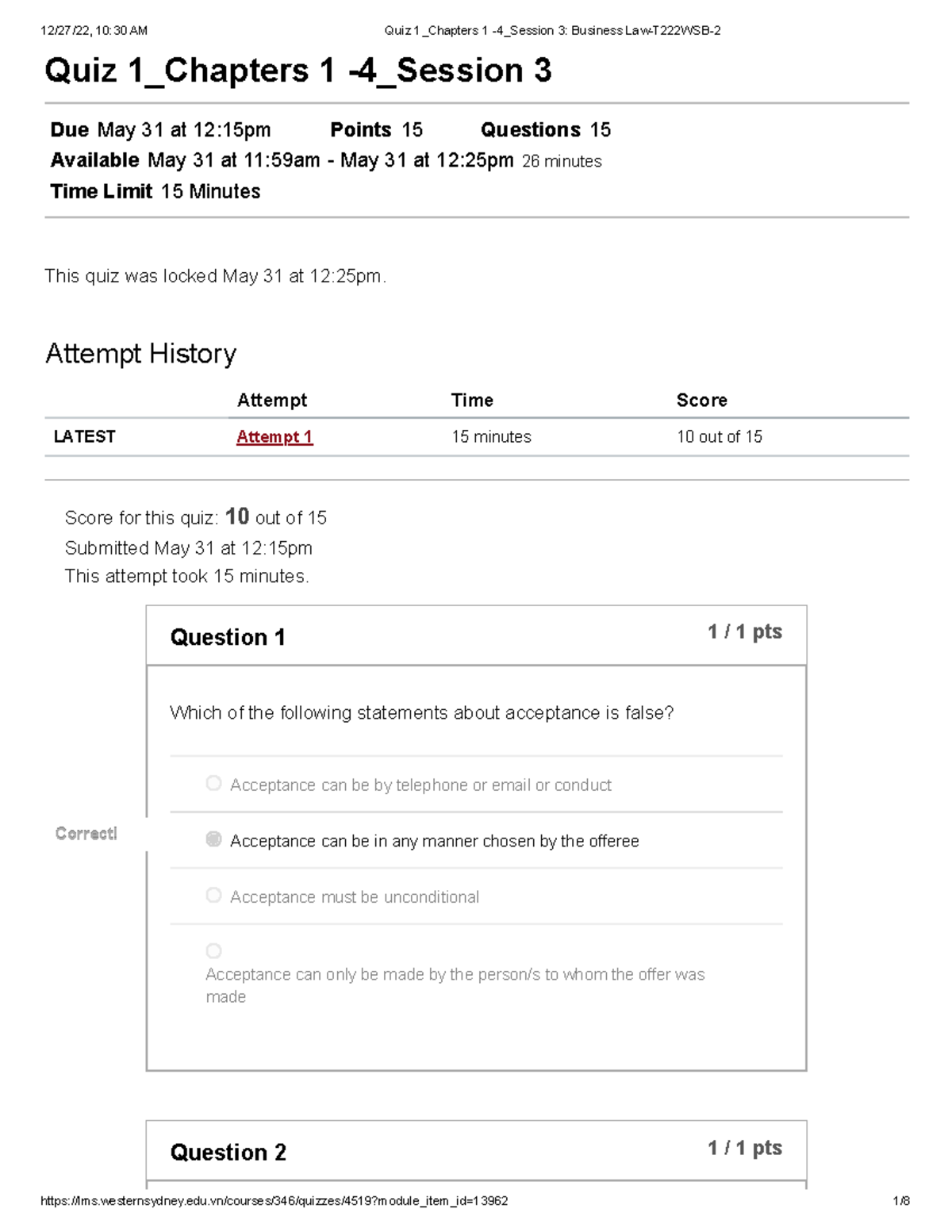Screen dimensions: 952x1232
Task: Click the main quiz title heading
Action: 298,71
